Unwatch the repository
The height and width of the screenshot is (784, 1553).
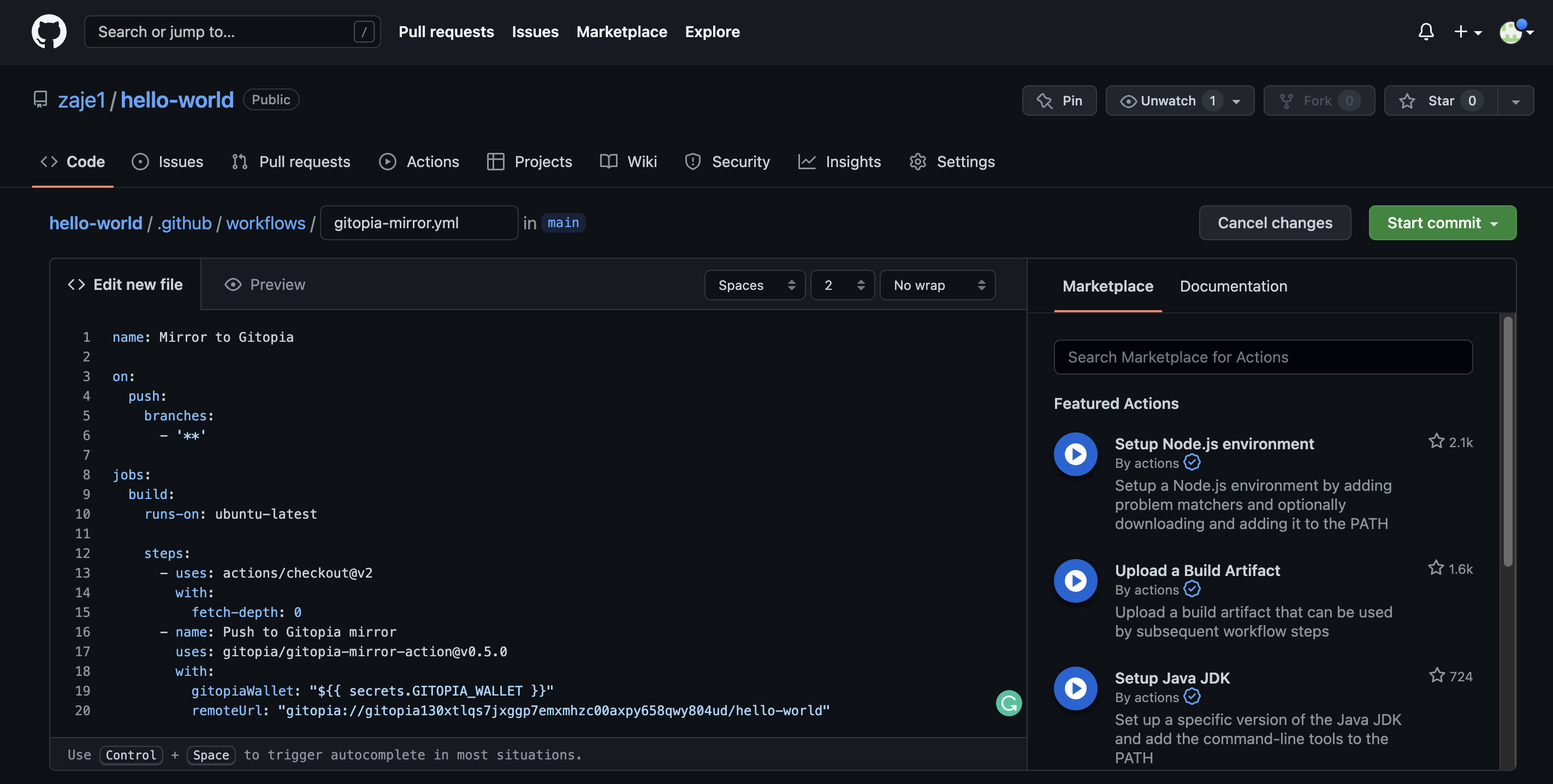pyautogui.click(x=1170, y=100)
